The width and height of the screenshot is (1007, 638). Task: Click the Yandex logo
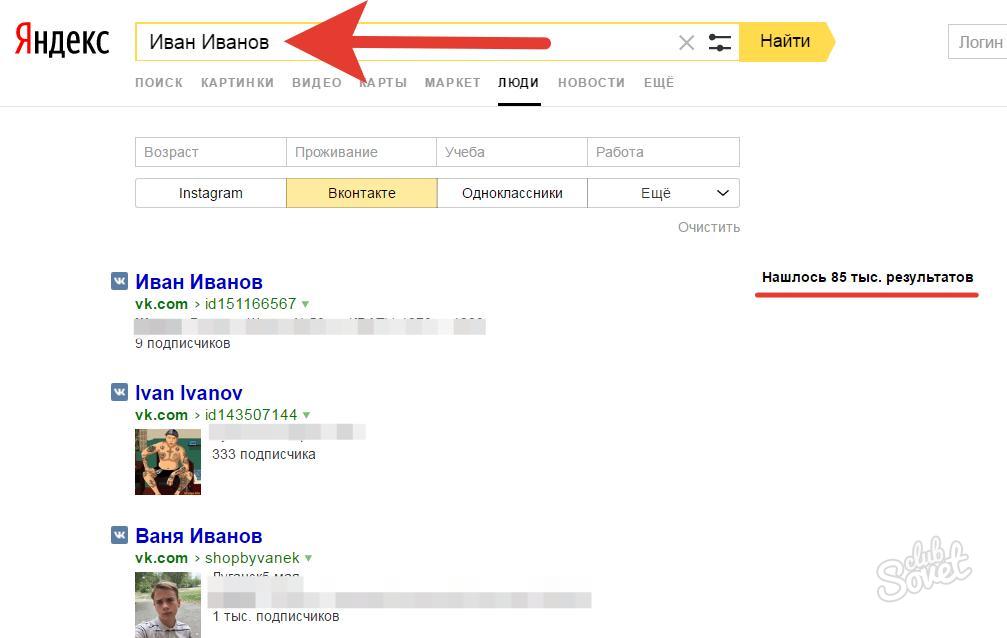click(62, 41)
